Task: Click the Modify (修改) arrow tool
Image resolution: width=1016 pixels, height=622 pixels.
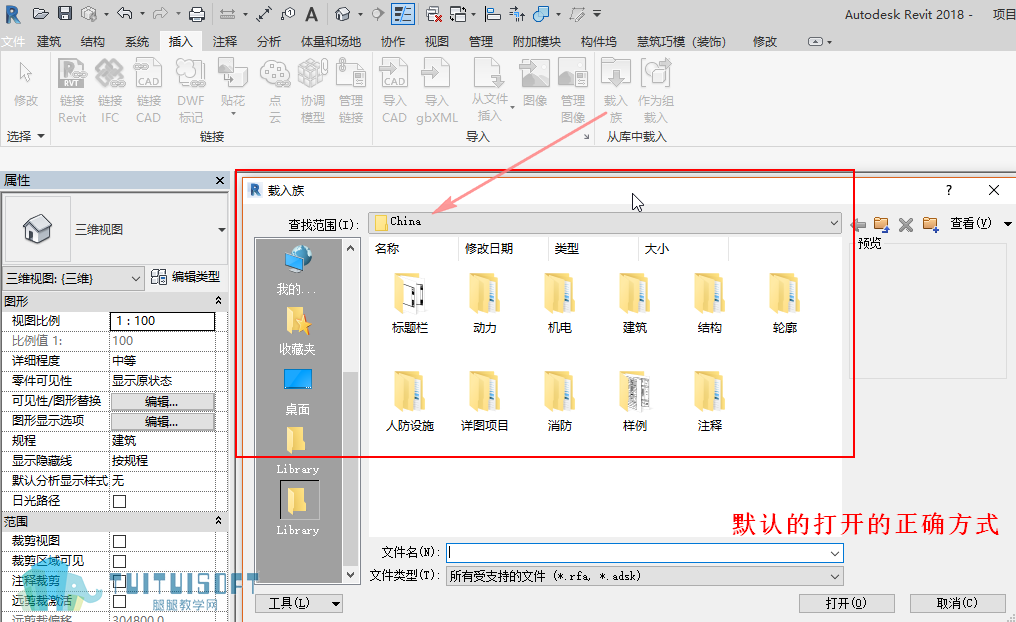Action: (26, 84)
